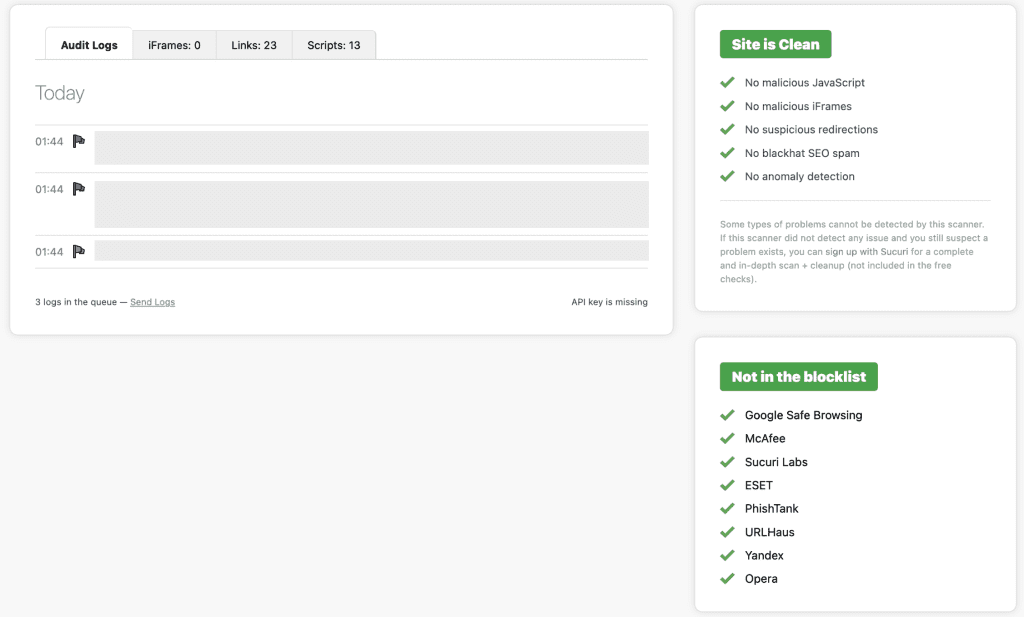
Task: Switch to the Audit Logs tab
Action: click(x=89, y=45)
